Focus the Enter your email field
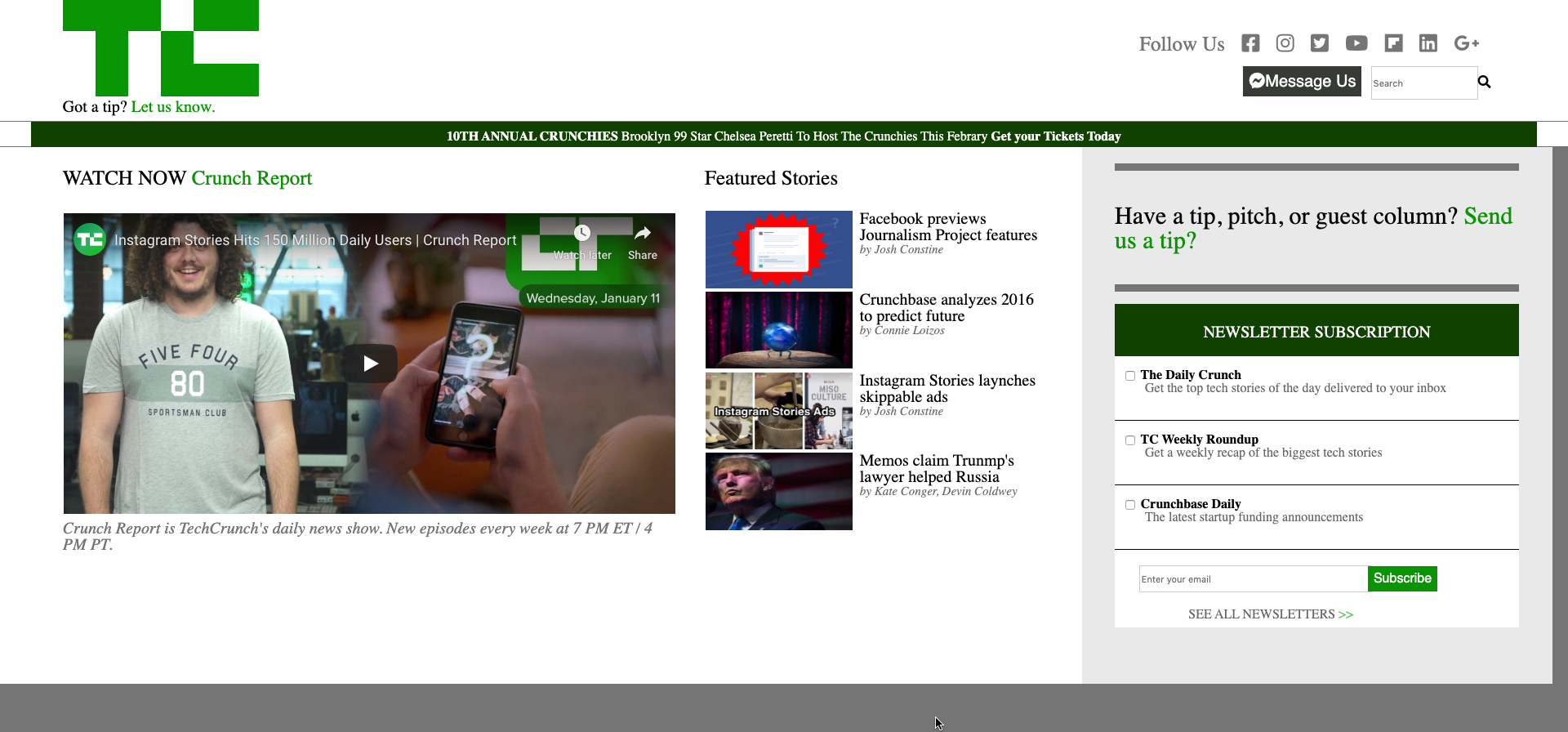This screenshot has width=1568, height=732. [1254, 579]
